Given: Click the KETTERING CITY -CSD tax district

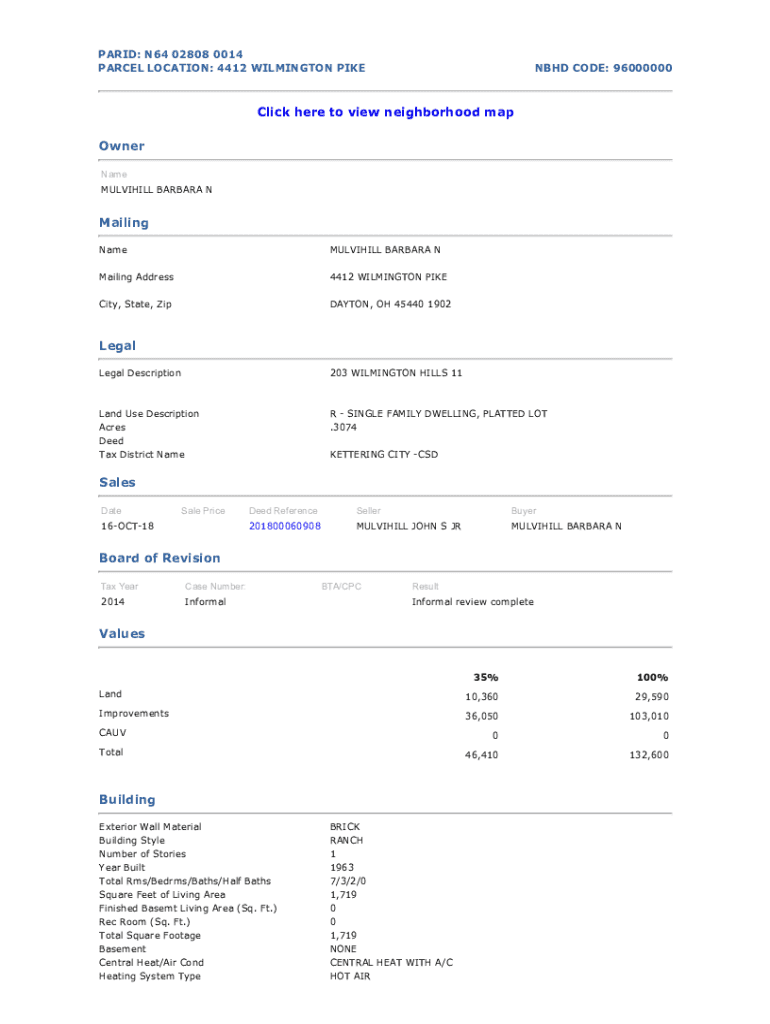Looking at the screenshot, I should pos(383,455).
